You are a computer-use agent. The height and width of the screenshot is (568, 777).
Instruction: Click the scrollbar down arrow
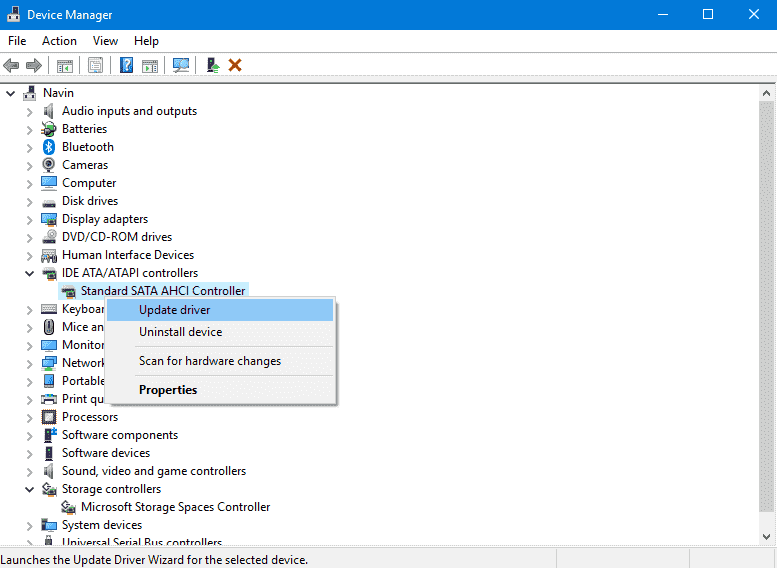[766, 537]
